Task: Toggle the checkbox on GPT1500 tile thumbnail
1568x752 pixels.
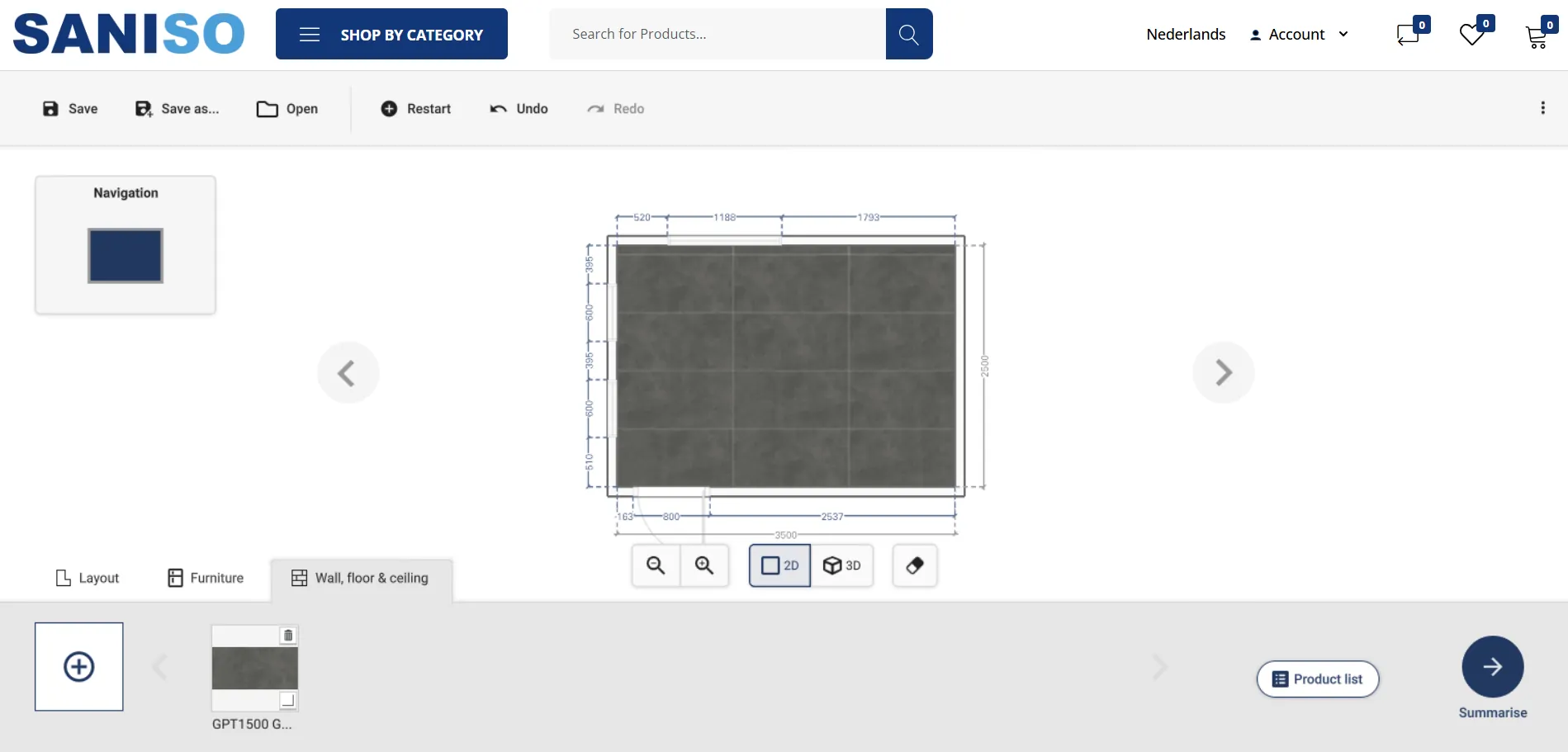Action: click(287, 700)
